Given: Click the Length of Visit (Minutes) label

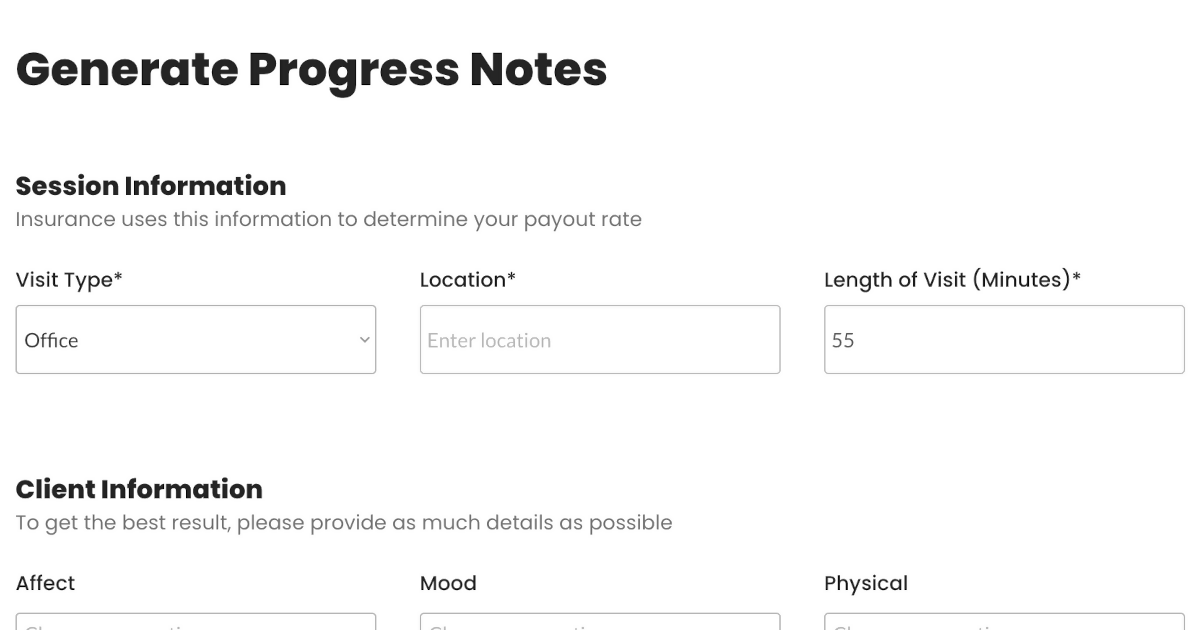Looking at the screenshot, I should coord(951,281).
